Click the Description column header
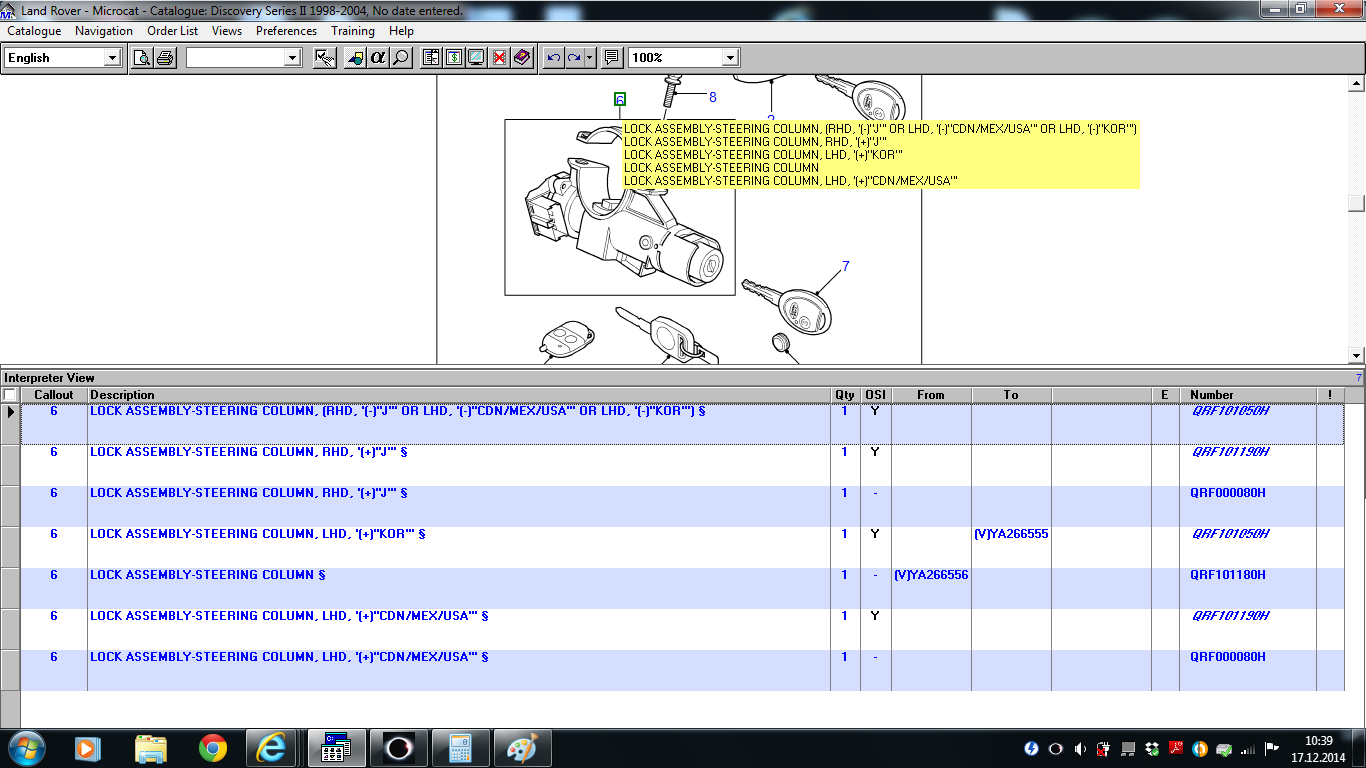The image size is (1366, 768). [x=122, y=395]
